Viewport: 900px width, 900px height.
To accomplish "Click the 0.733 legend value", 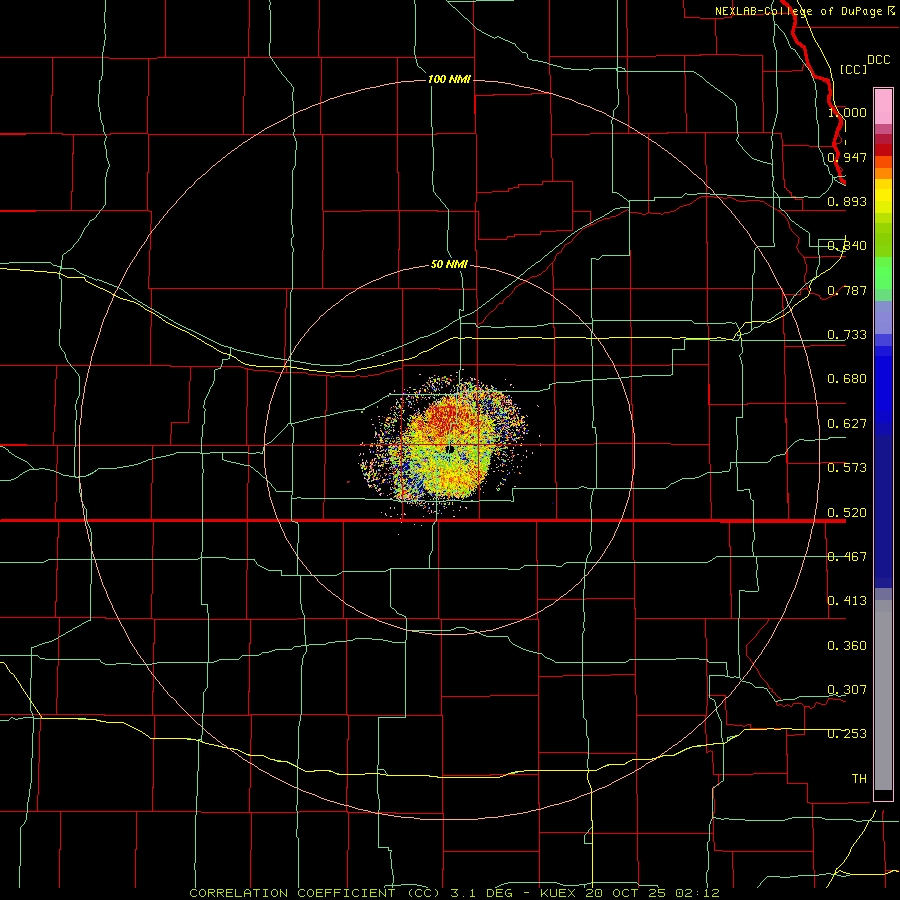I will (x=847, y=335).
